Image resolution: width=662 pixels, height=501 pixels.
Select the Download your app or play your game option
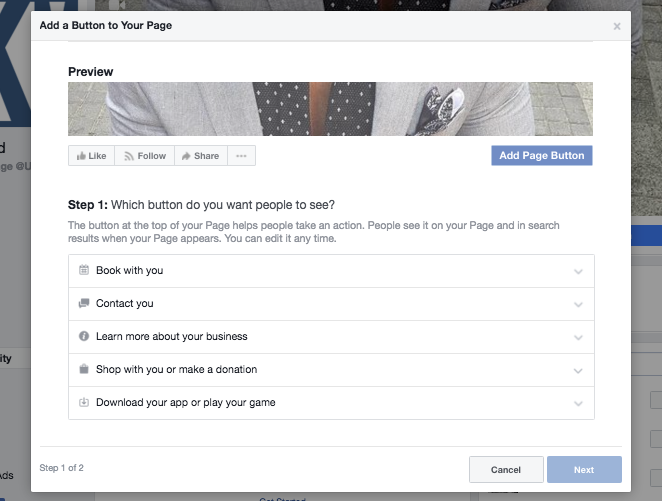click(185, 403)
